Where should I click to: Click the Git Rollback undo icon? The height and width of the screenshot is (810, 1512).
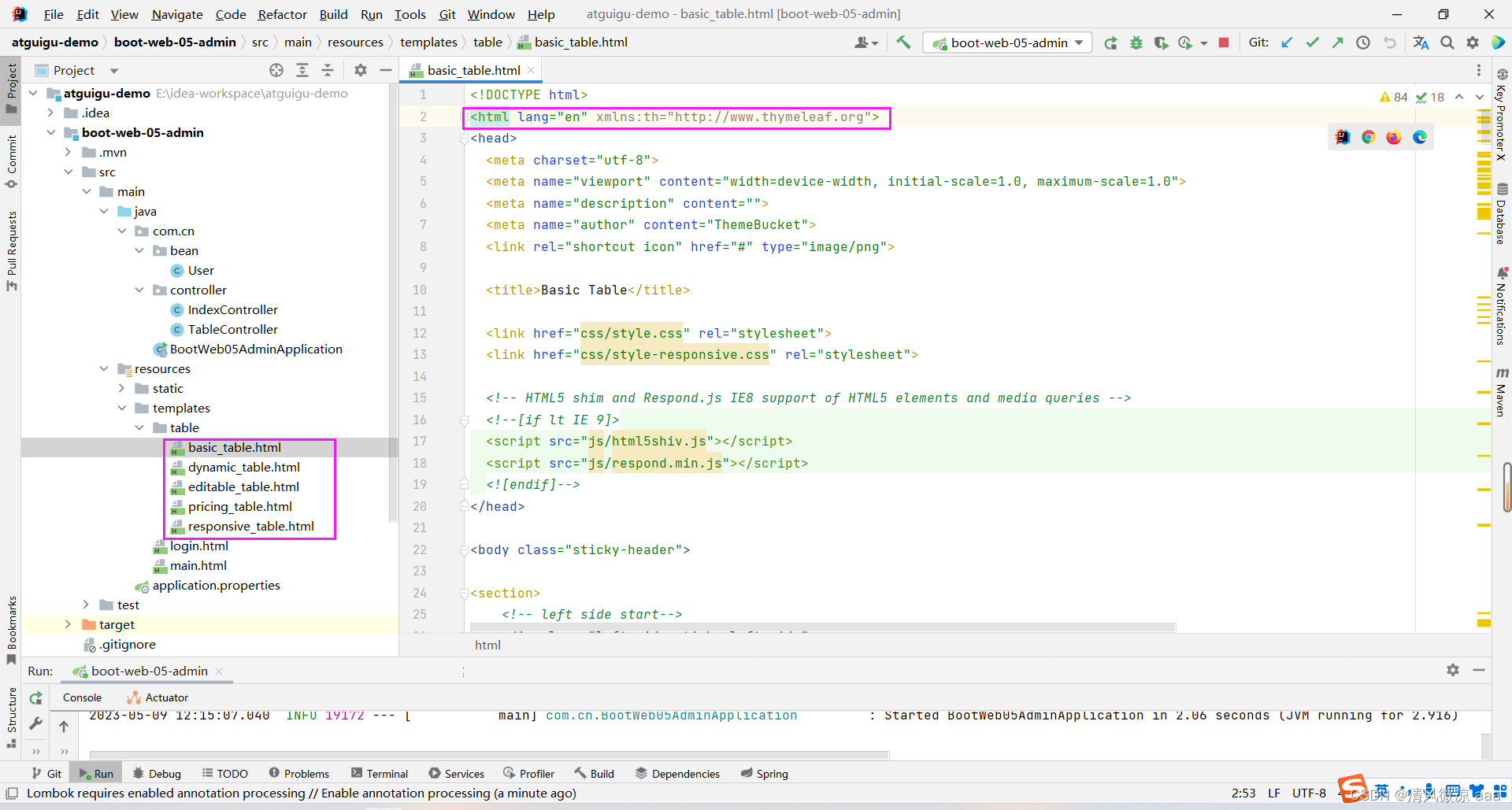(1389, 43)
